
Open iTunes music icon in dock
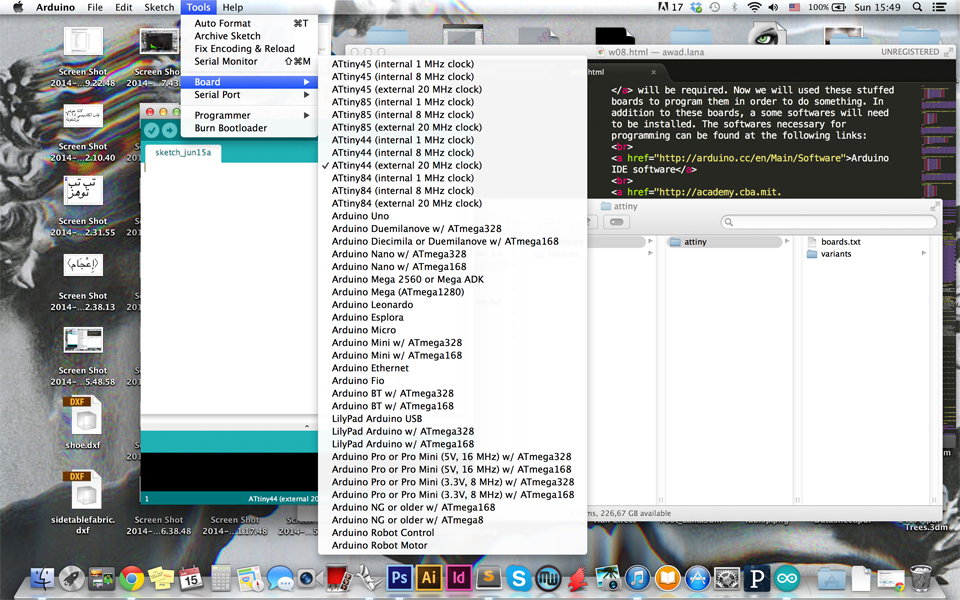(637, 579)
